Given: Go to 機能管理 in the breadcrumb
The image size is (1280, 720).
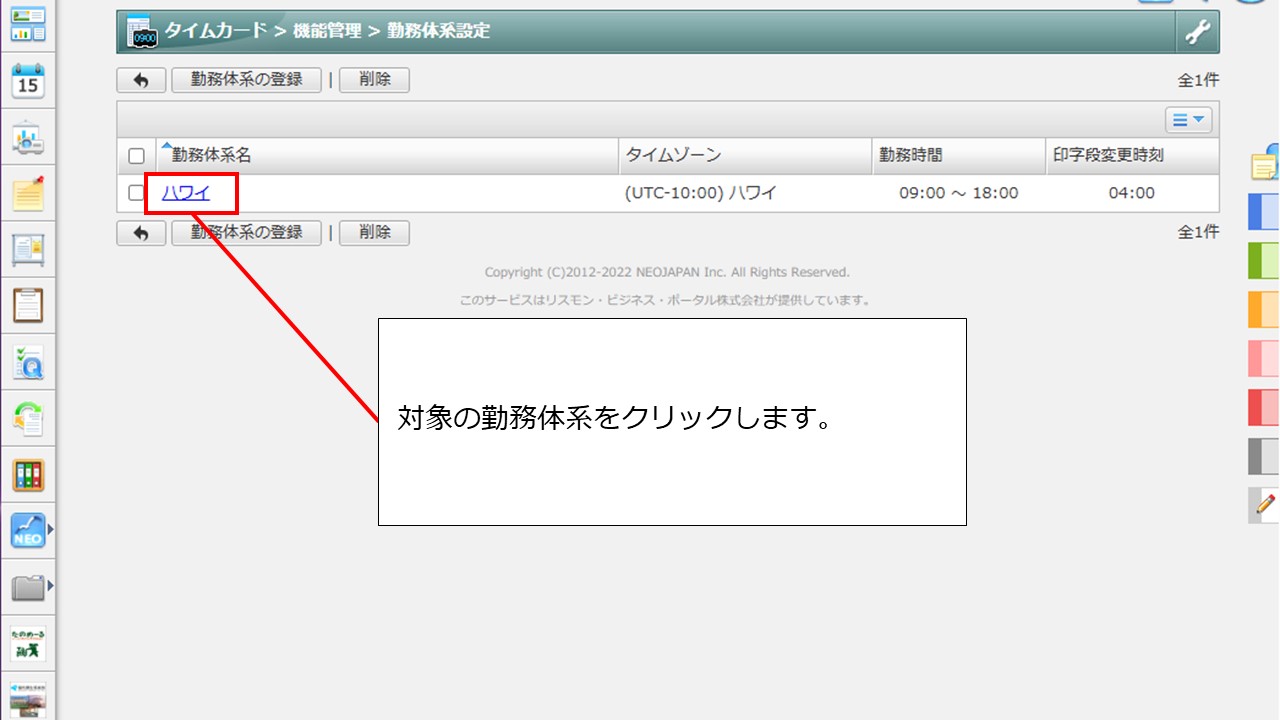Looking at the screenshot, I should click(327, 31).
